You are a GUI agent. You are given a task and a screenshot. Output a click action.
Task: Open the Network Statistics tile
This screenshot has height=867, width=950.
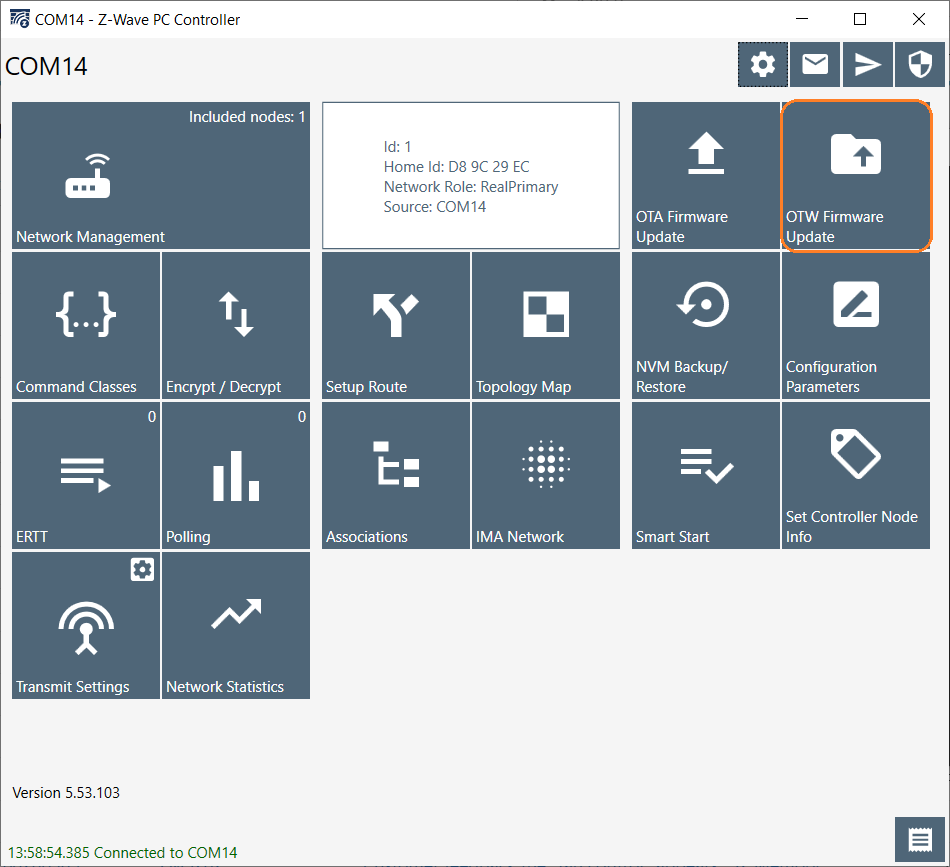click(x=236, y=626)
